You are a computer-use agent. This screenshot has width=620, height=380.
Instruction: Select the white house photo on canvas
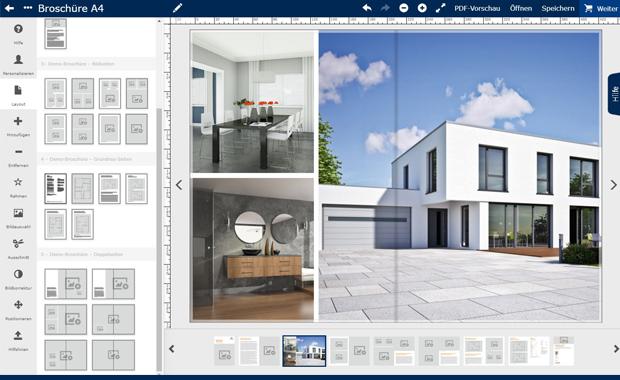(459, 176)
